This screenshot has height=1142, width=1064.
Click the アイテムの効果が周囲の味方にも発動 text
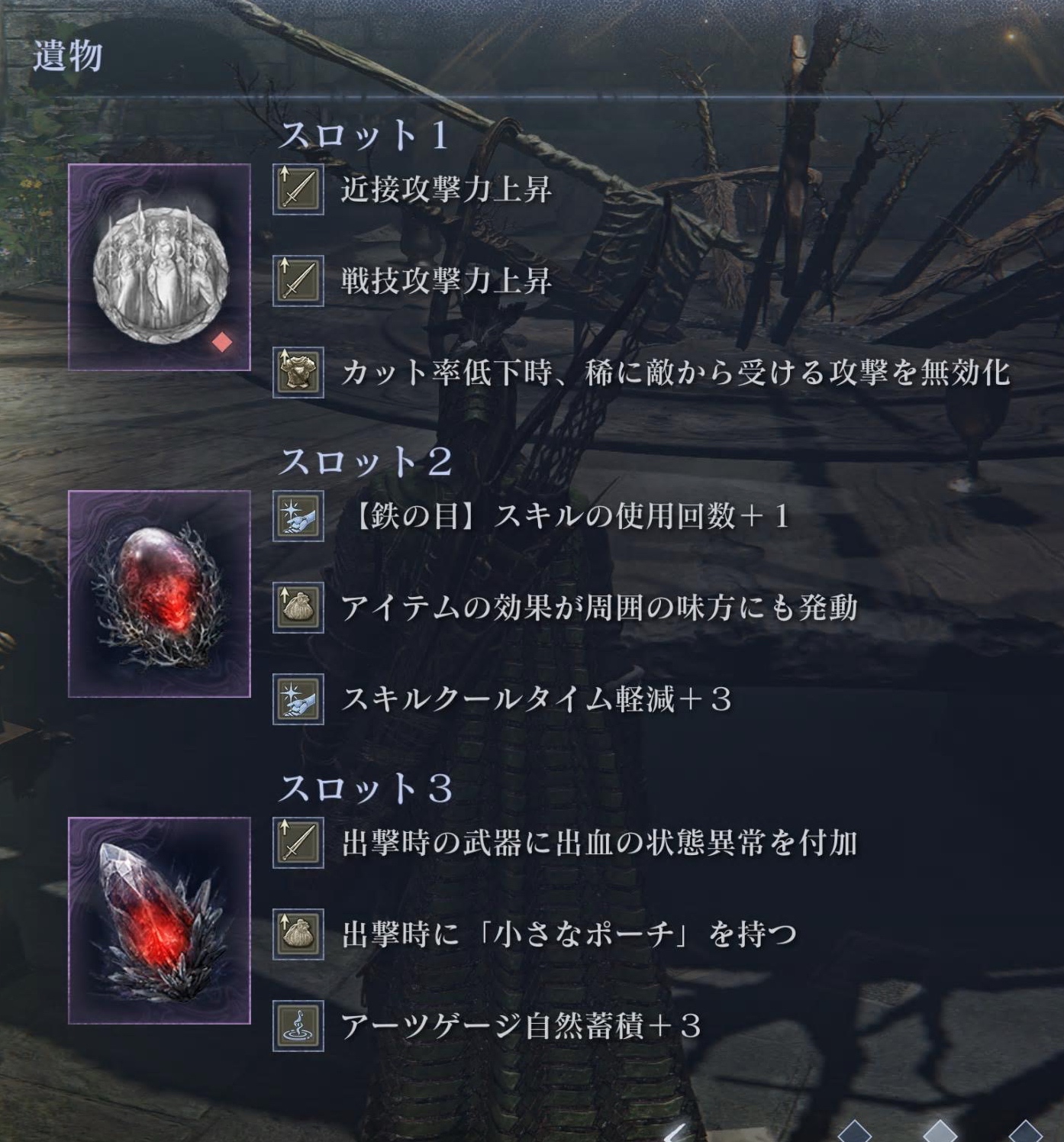(599, 608)
